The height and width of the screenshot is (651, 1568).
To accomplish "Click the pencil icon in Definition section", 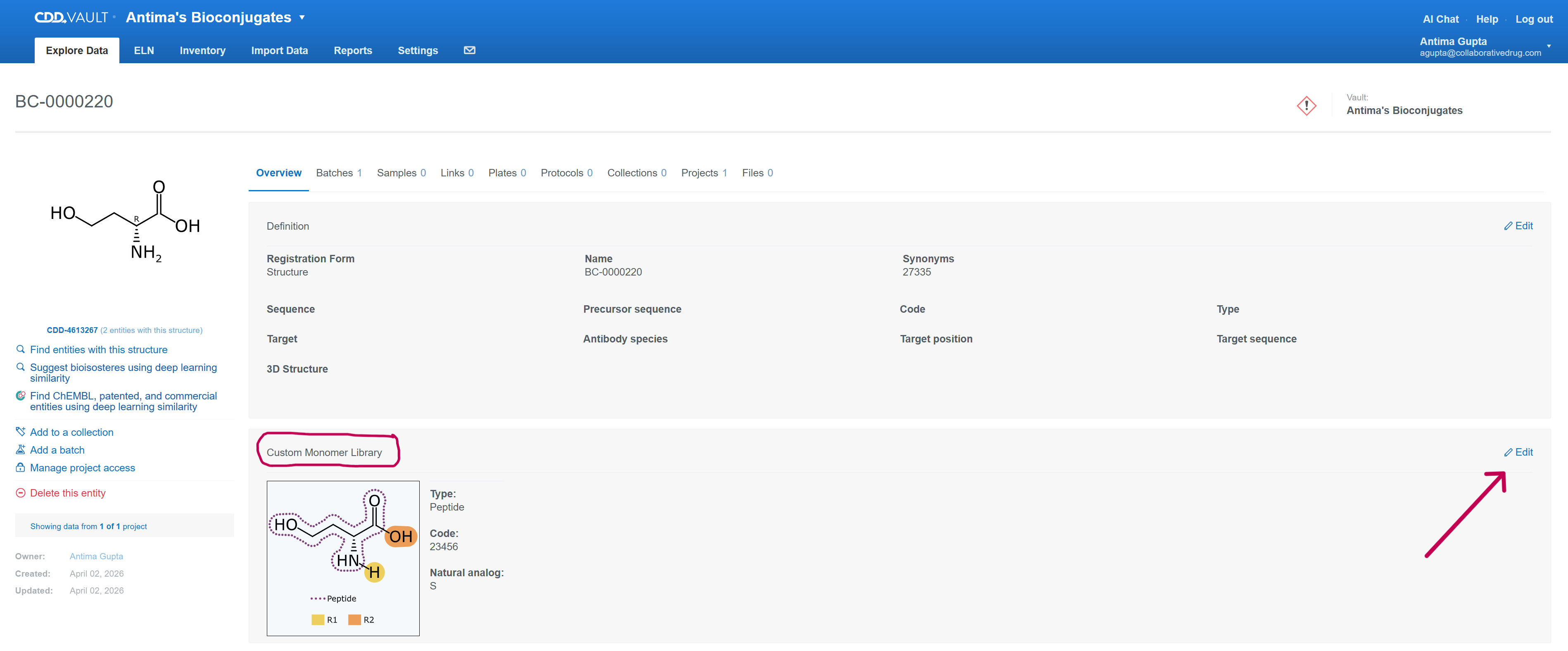I will (1508, 226).
